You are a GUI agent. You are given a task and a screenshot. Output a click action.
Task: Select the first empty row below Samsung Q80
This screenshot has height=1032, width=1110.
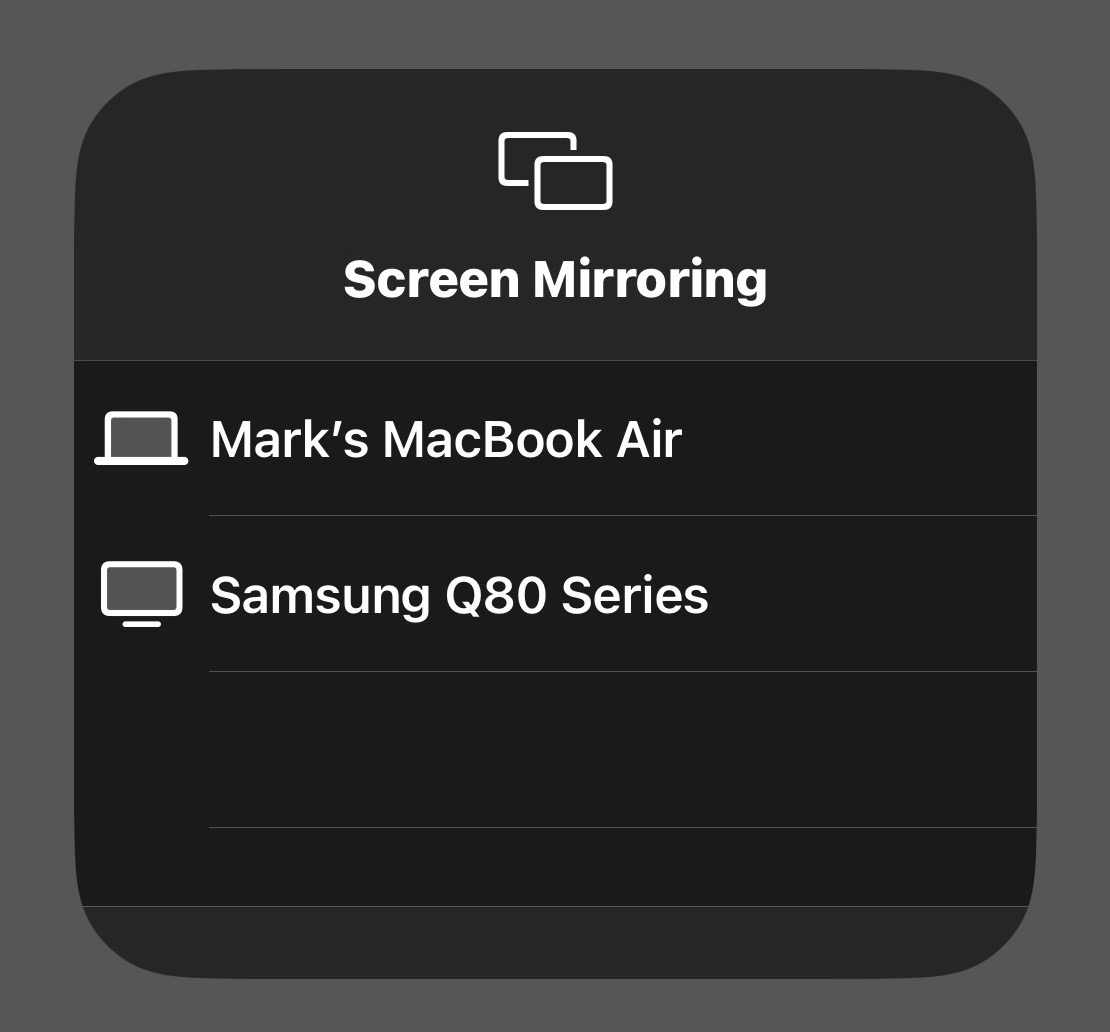click(555, 750)
